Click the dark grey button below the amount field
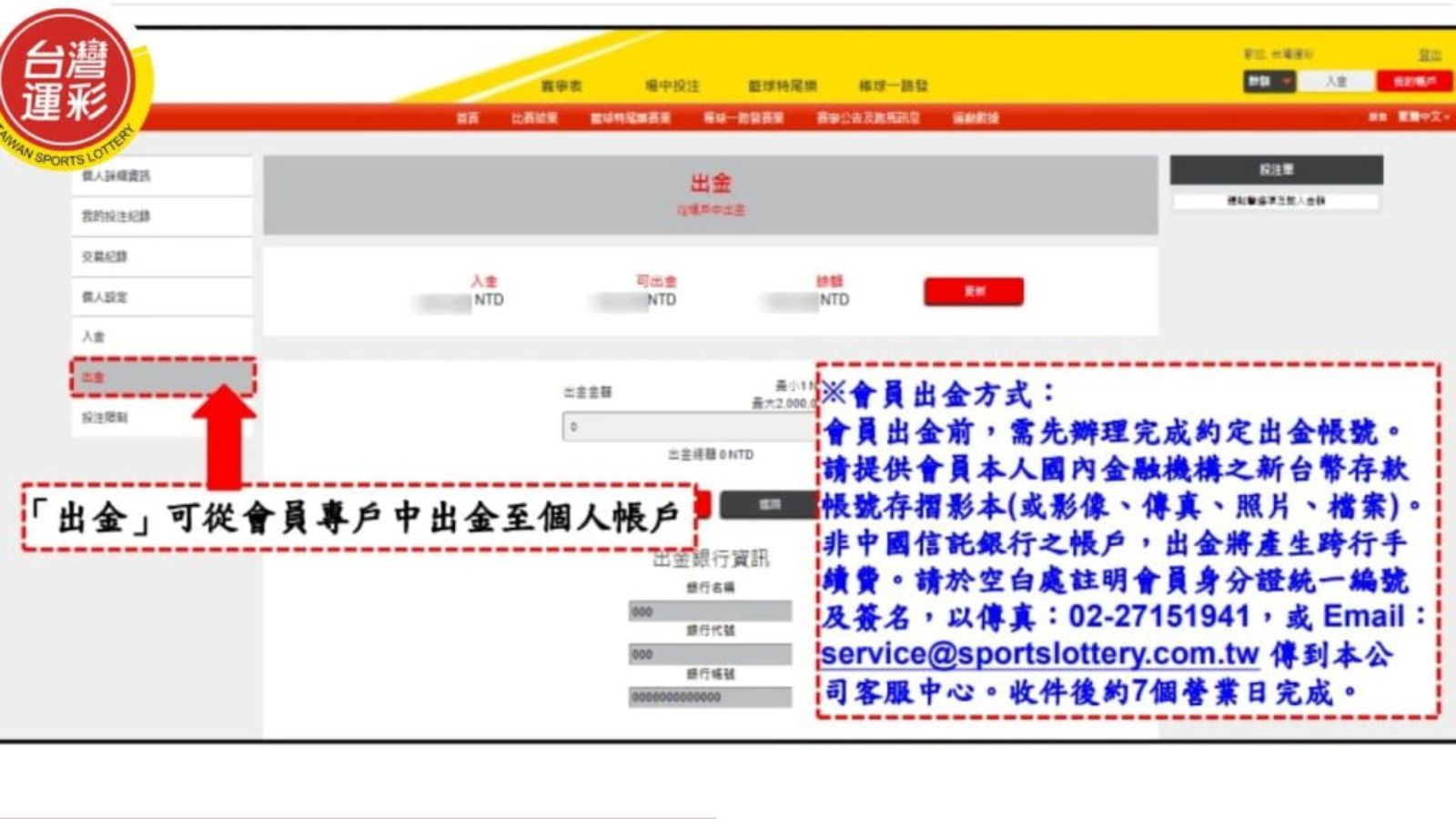This screenshot has height=819, width=1456. (x=769, y=504)
